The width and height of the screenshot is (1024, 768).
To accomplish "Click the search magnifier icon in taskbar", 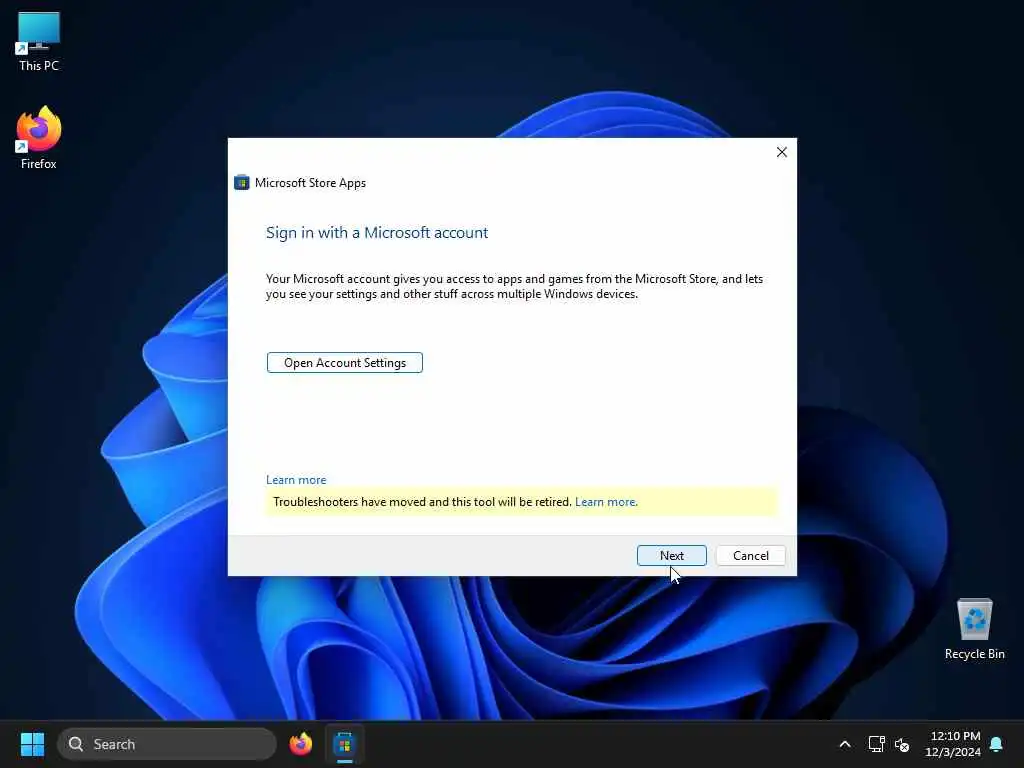I will point(76,744).
